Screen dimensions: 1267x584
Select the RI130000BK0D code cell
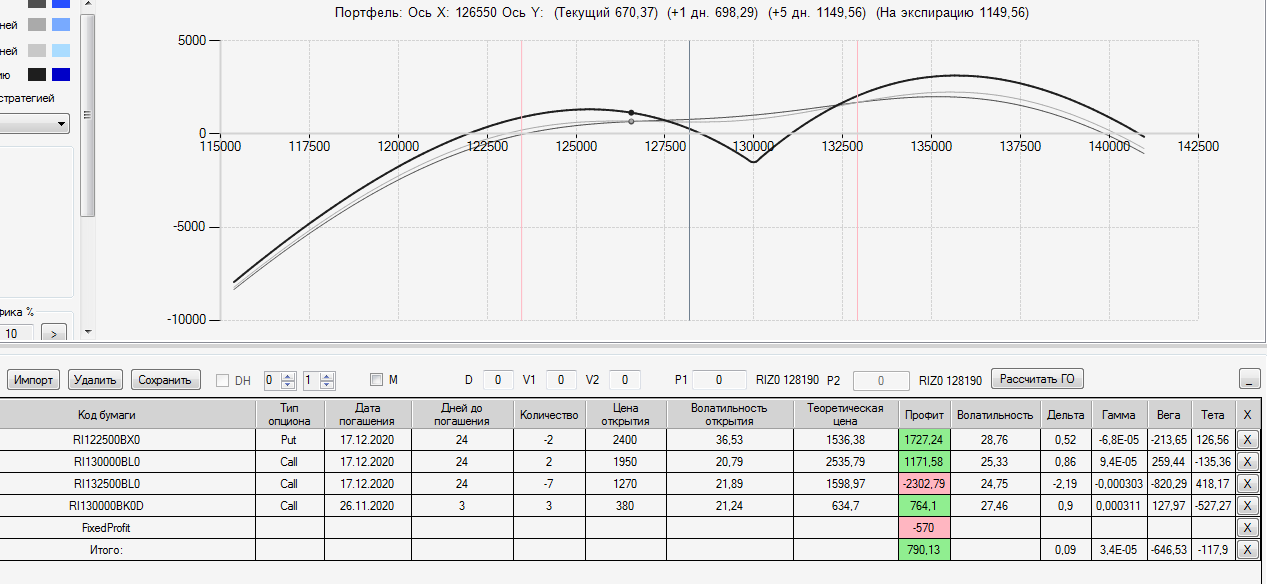[x=127, y=505]
